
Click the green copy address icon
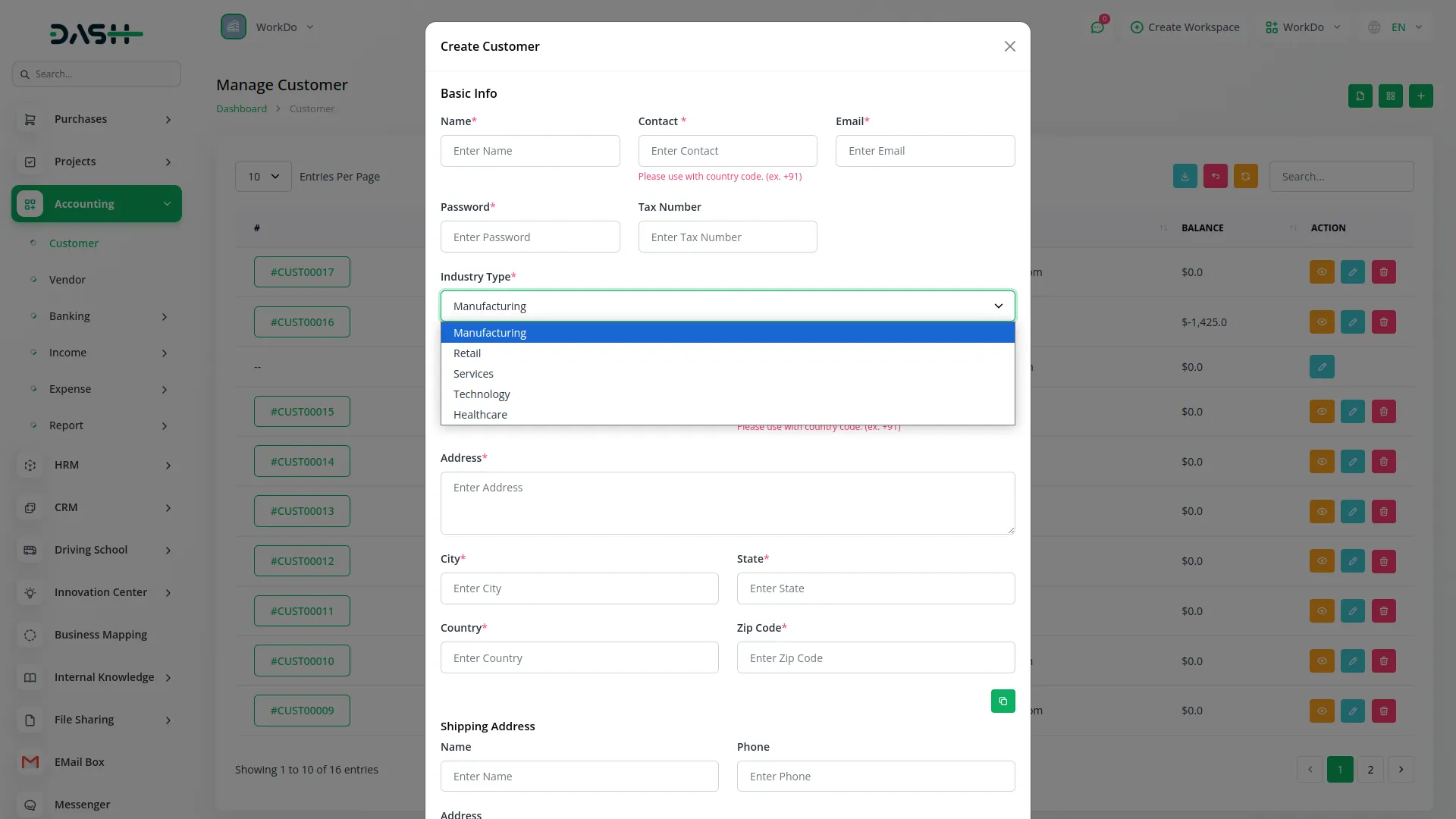tap(1003, 701)
